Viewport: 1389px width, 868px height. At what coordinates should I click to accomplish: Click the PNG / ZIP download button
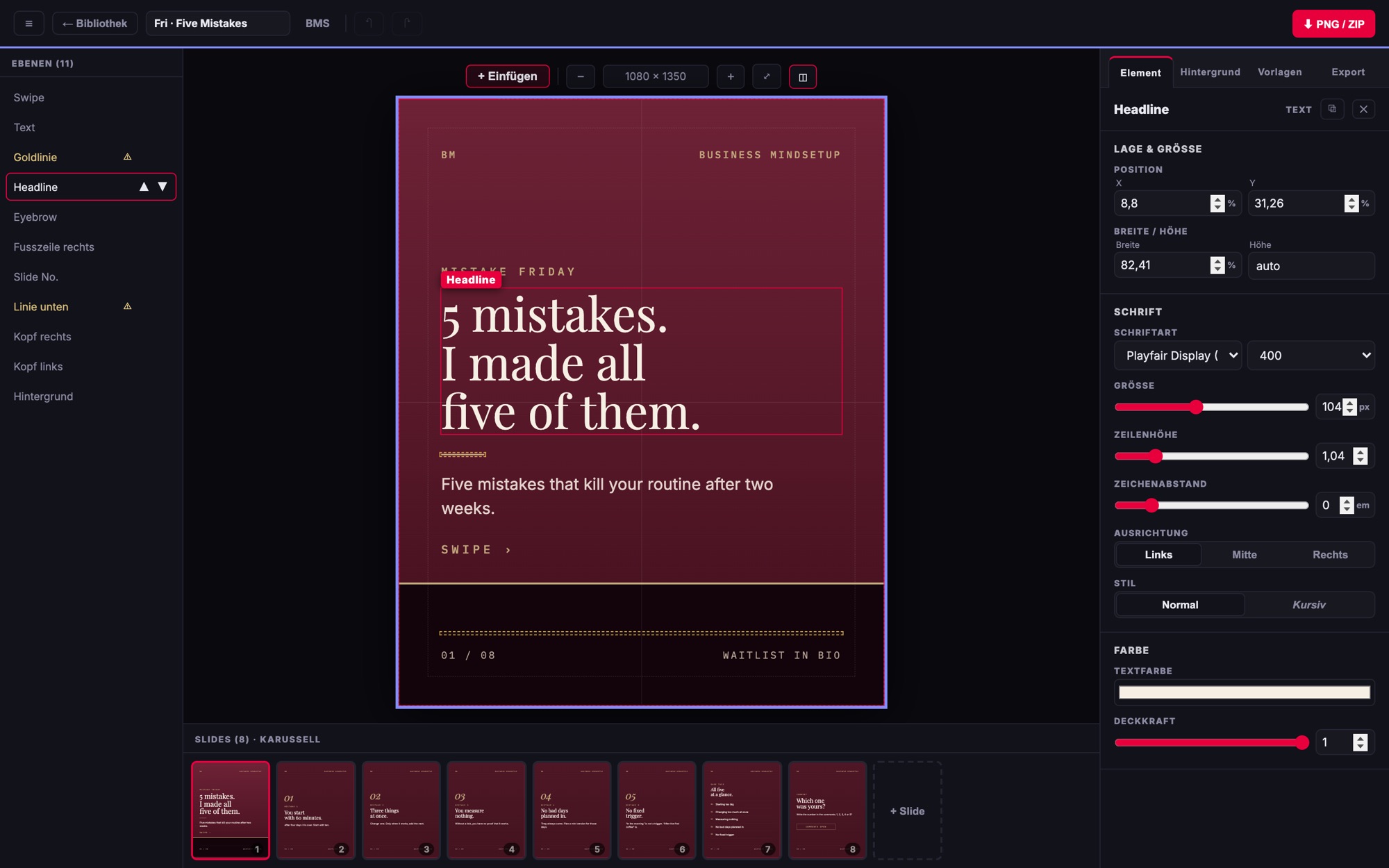[x=1333, y=24]
